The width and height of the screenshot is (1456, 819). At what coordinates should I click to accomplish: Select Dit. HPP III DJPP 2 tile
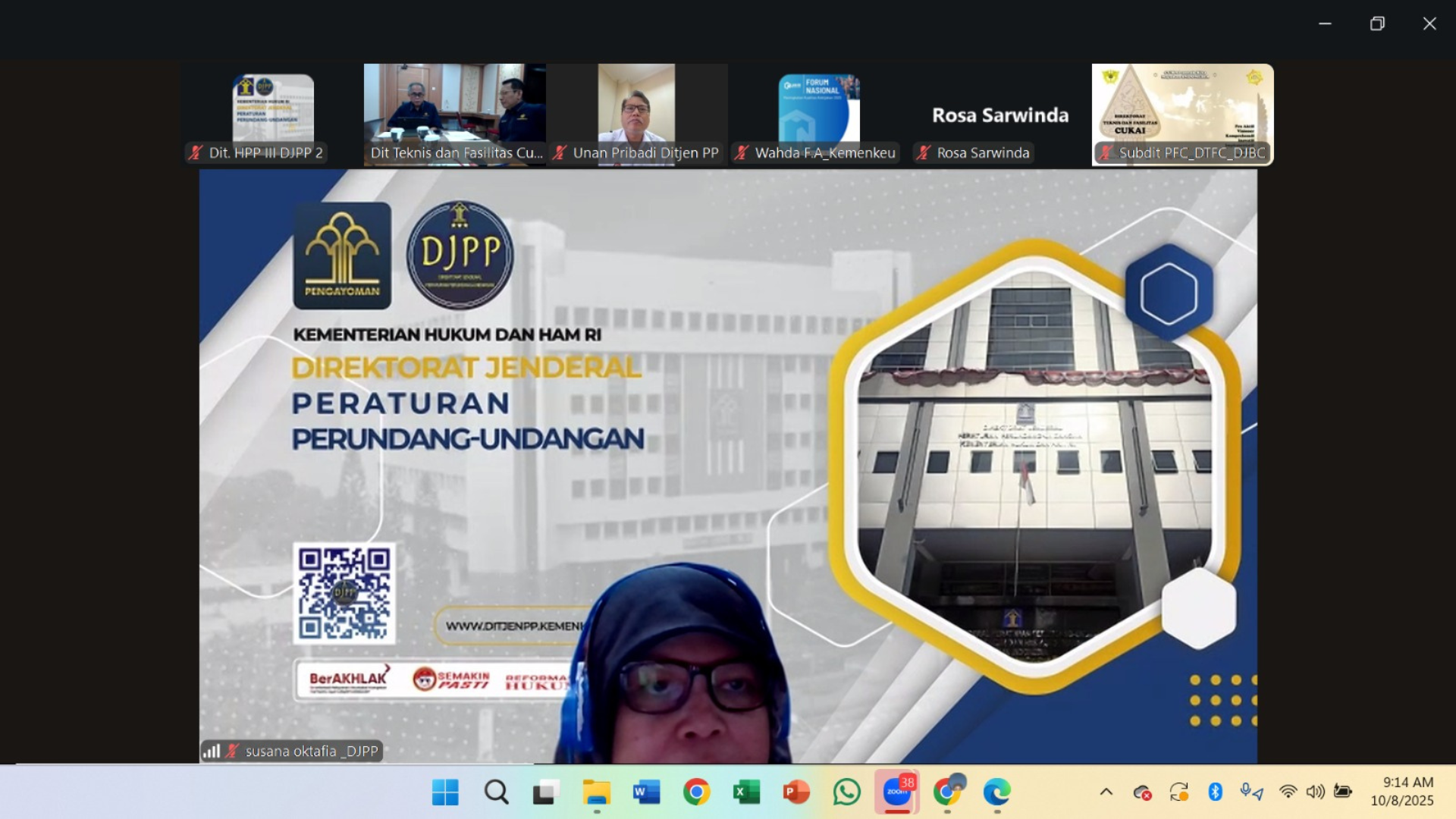point(273,114)
